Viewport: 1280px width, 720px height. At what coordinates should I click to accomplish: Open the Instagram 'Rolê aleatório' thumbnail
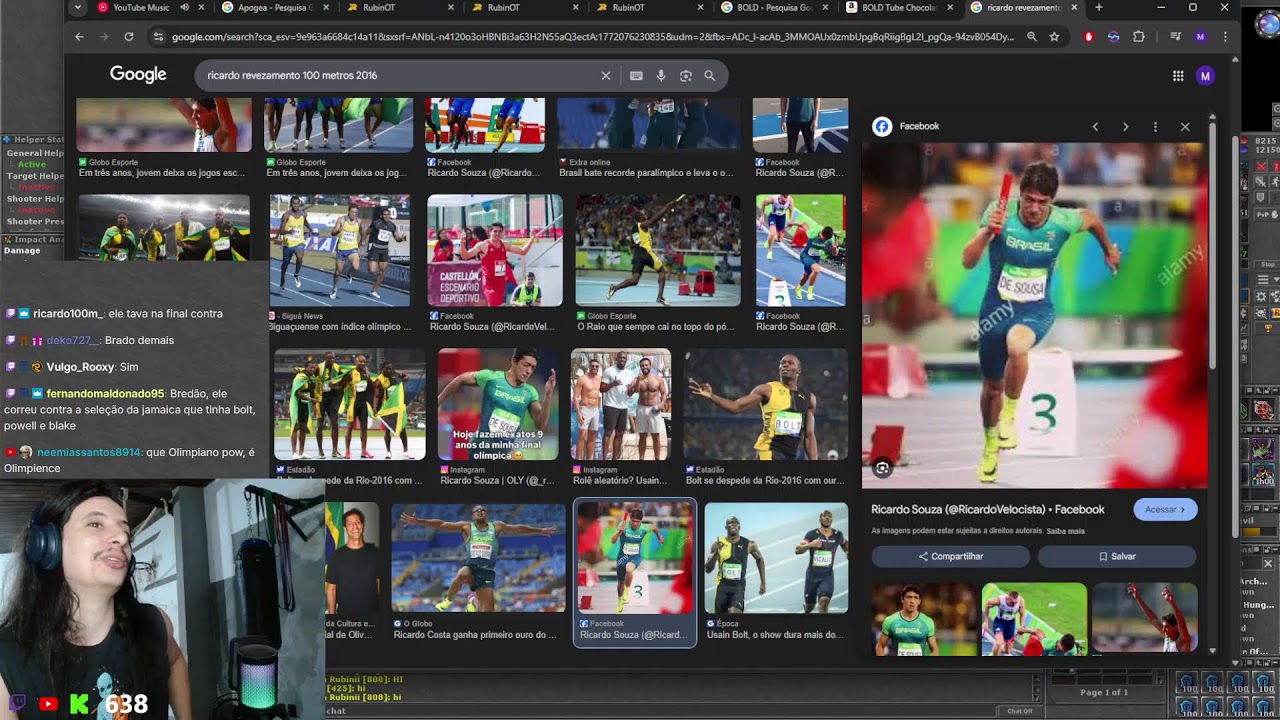pos(621,404)
